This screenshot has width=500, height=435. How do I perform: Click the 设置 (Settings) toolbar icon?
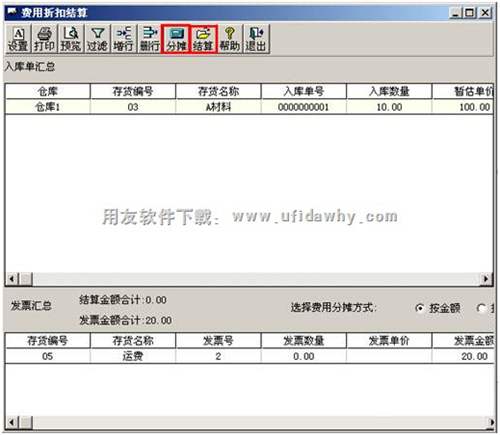18,39
